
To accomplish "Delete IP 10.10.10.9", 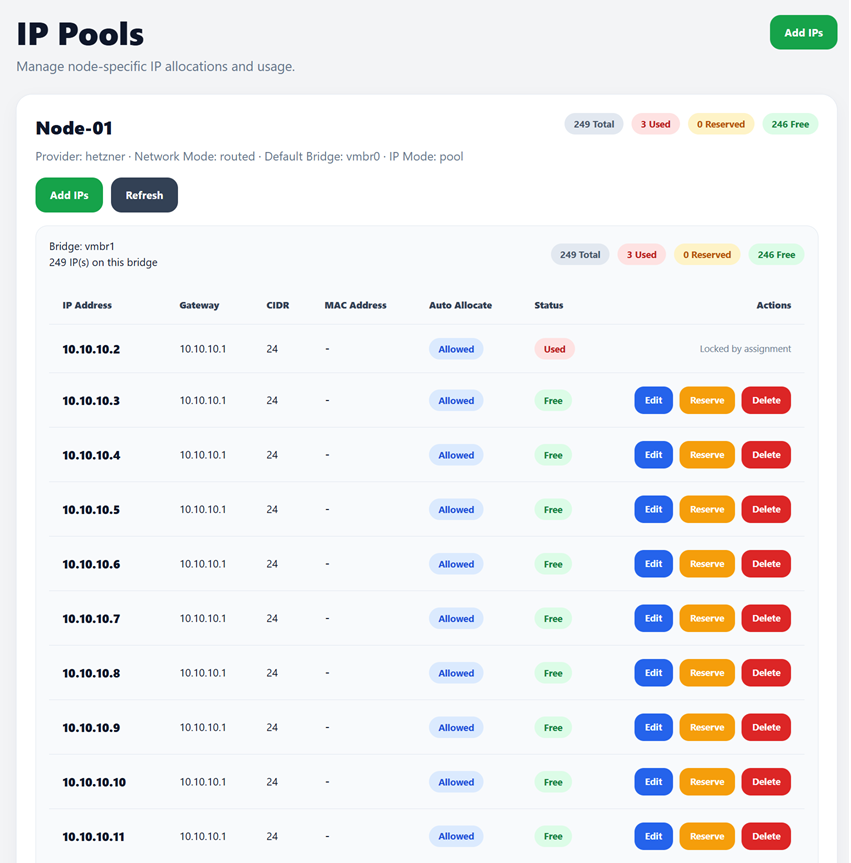I will pyautogui.click(x=766, y=727).
